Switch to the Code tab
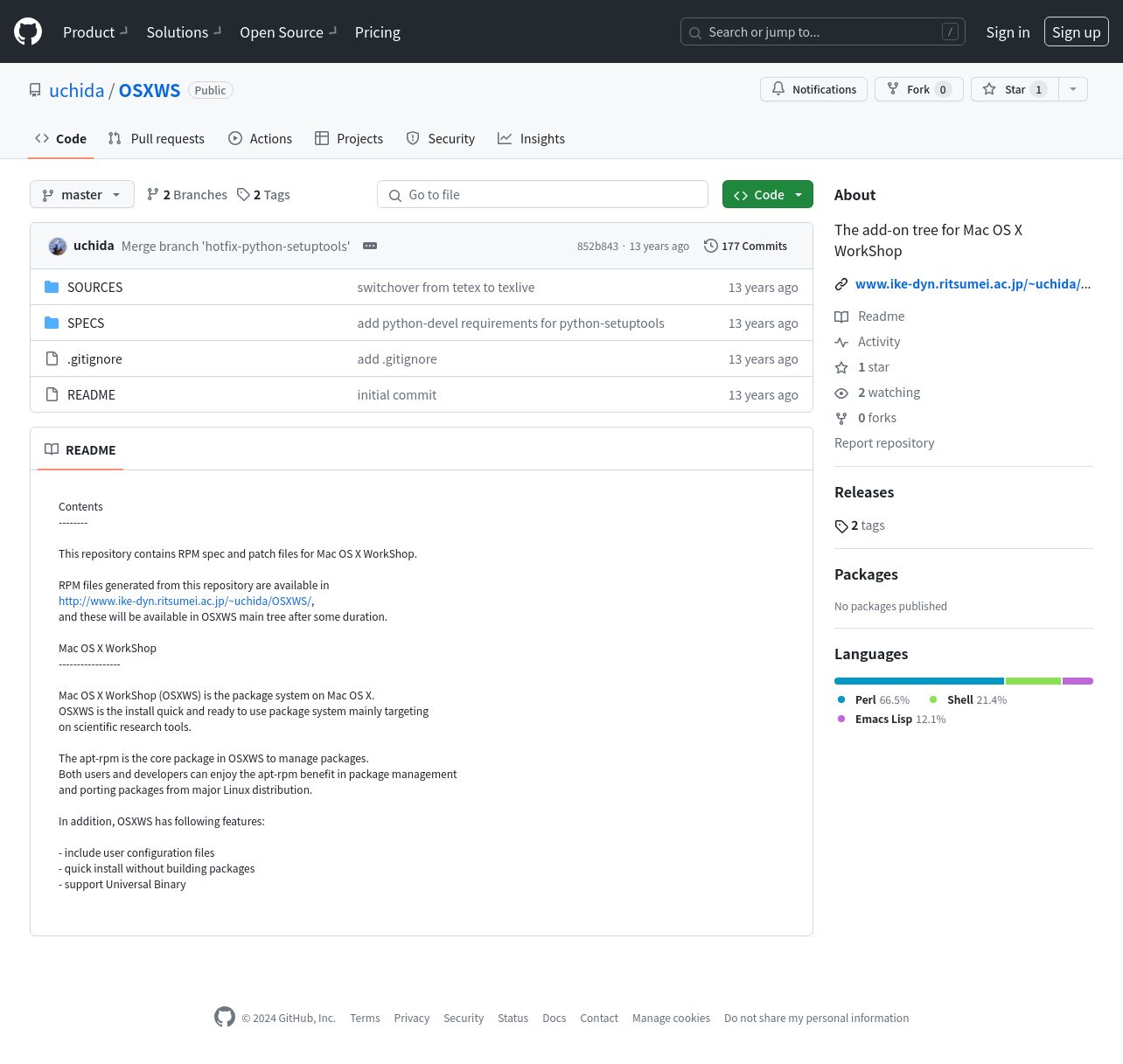This screenshot has height=1064, width=1123. pos(61,138)
